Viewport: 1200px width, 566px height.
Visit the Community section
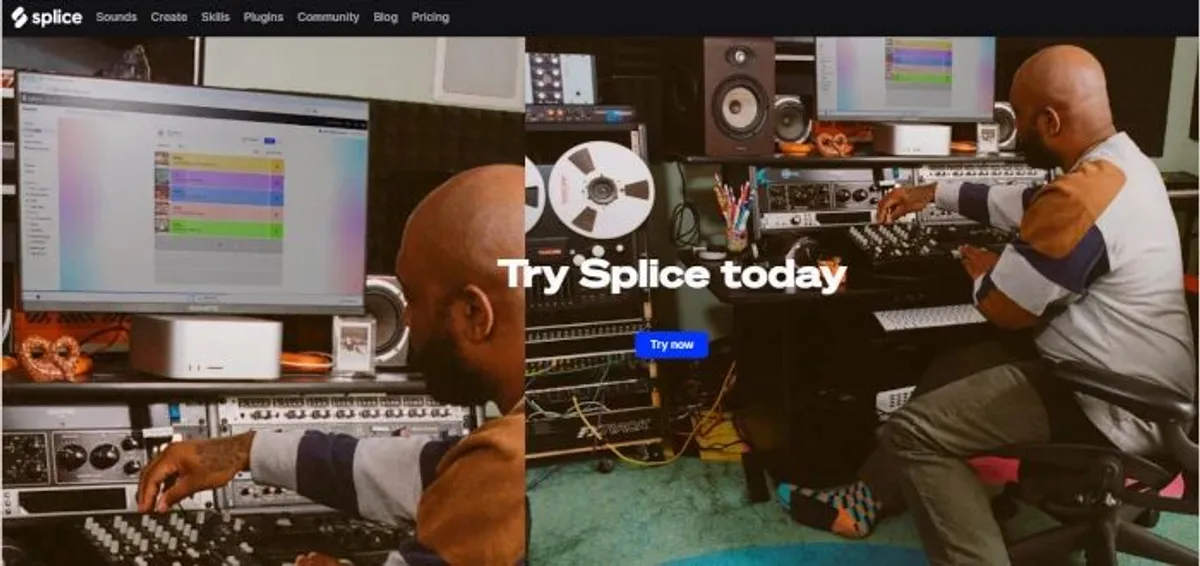pos(328,17)
